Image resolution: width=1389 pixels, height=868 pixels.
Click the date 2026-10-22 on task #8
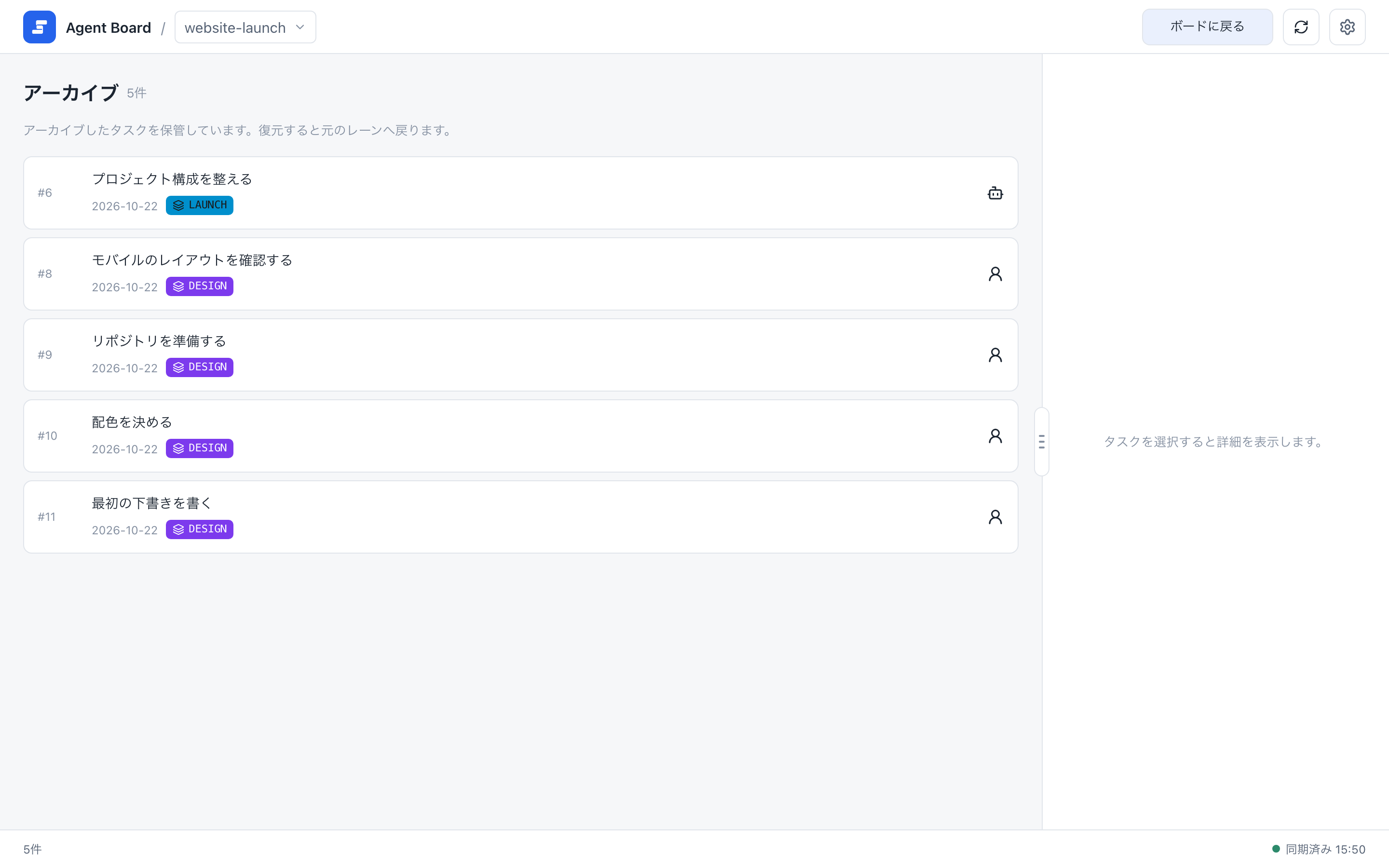click(x=124, y=287)
